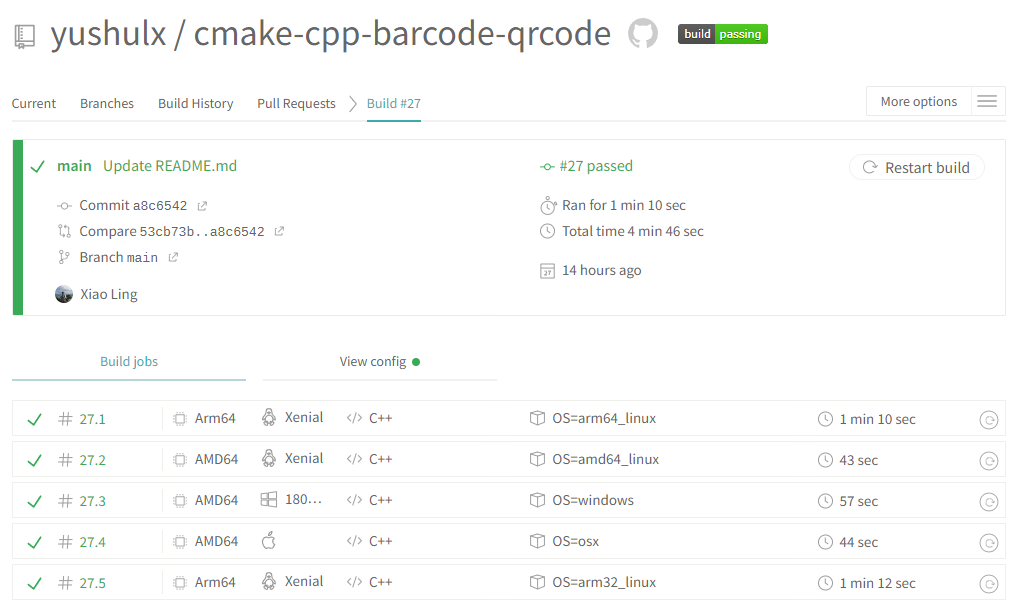Restart job 27.1 with its circular icon
The image size is (1026, 611).
tap(988, 420)
